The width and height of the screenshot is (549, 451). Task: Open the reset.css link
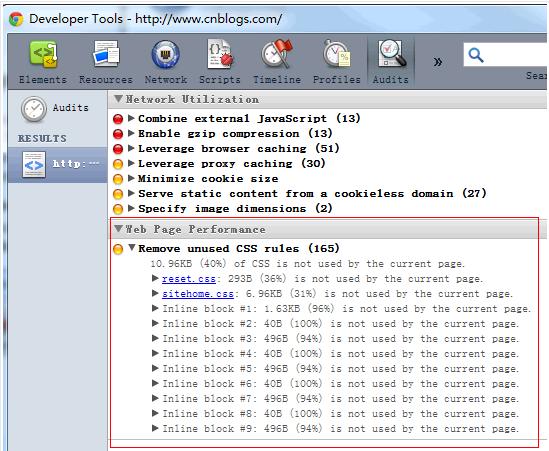pos(189,279)
